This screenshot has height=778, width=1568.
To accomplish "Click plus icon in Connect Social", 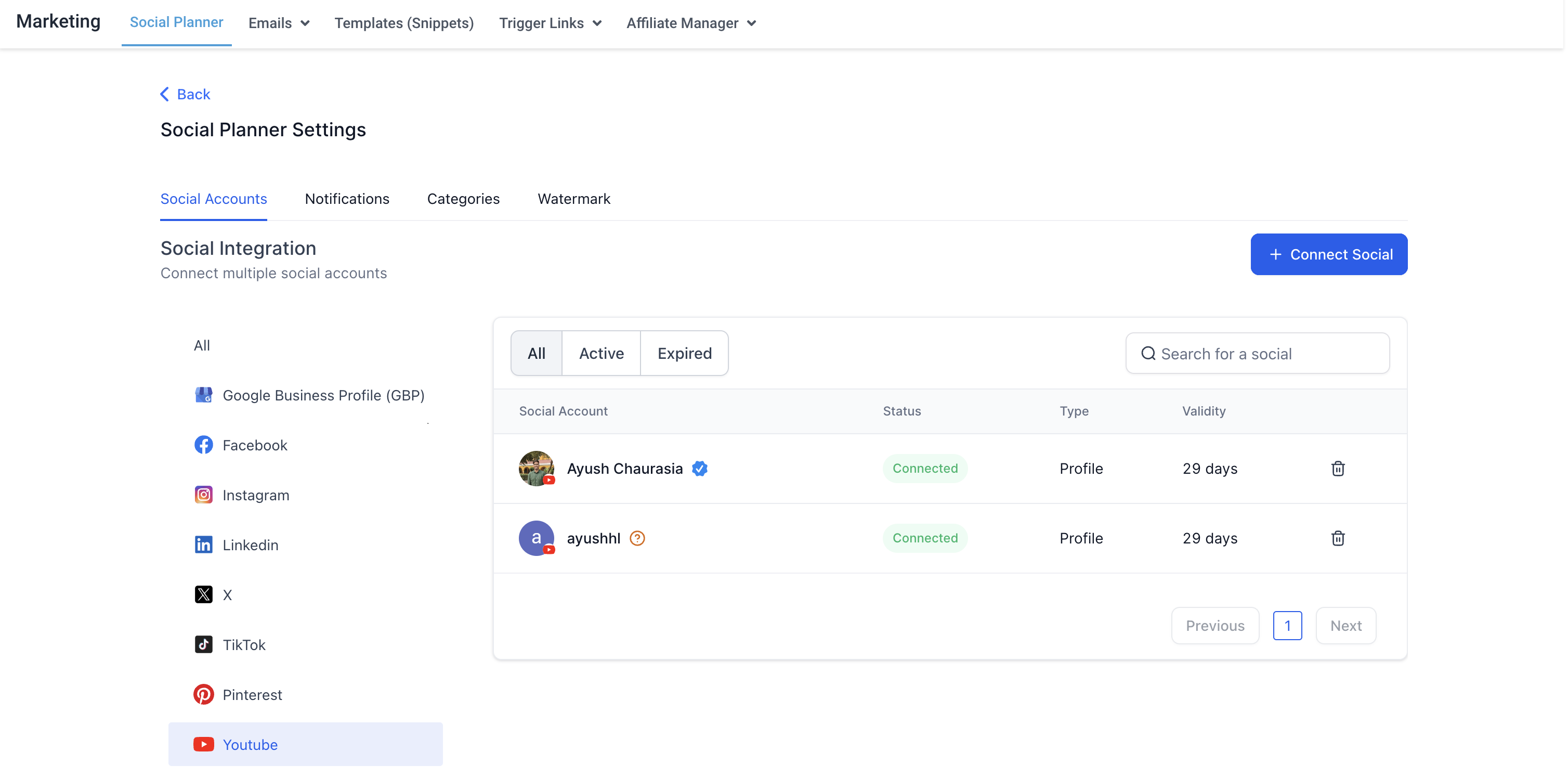I will coord(1276,254).
